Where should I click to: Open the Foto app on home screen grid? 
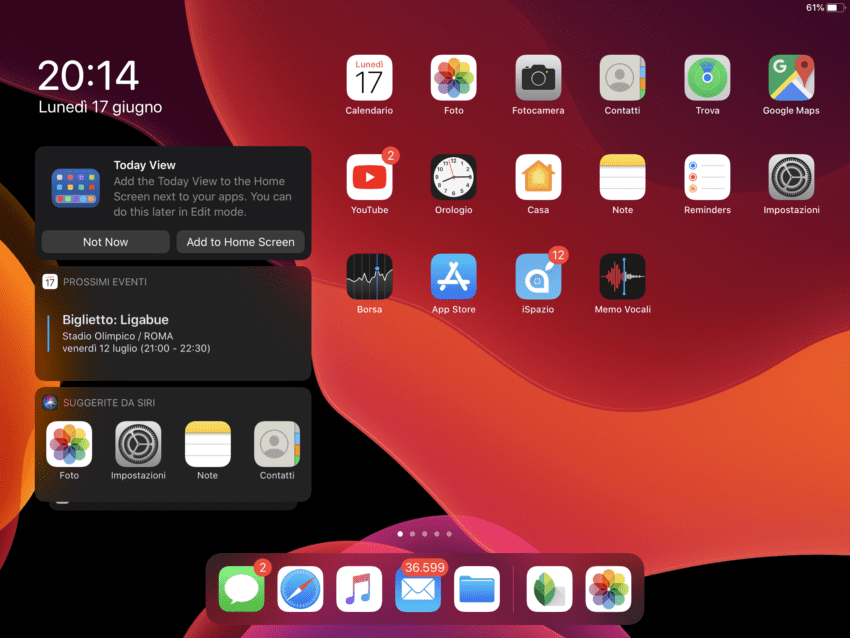point(454,78)
